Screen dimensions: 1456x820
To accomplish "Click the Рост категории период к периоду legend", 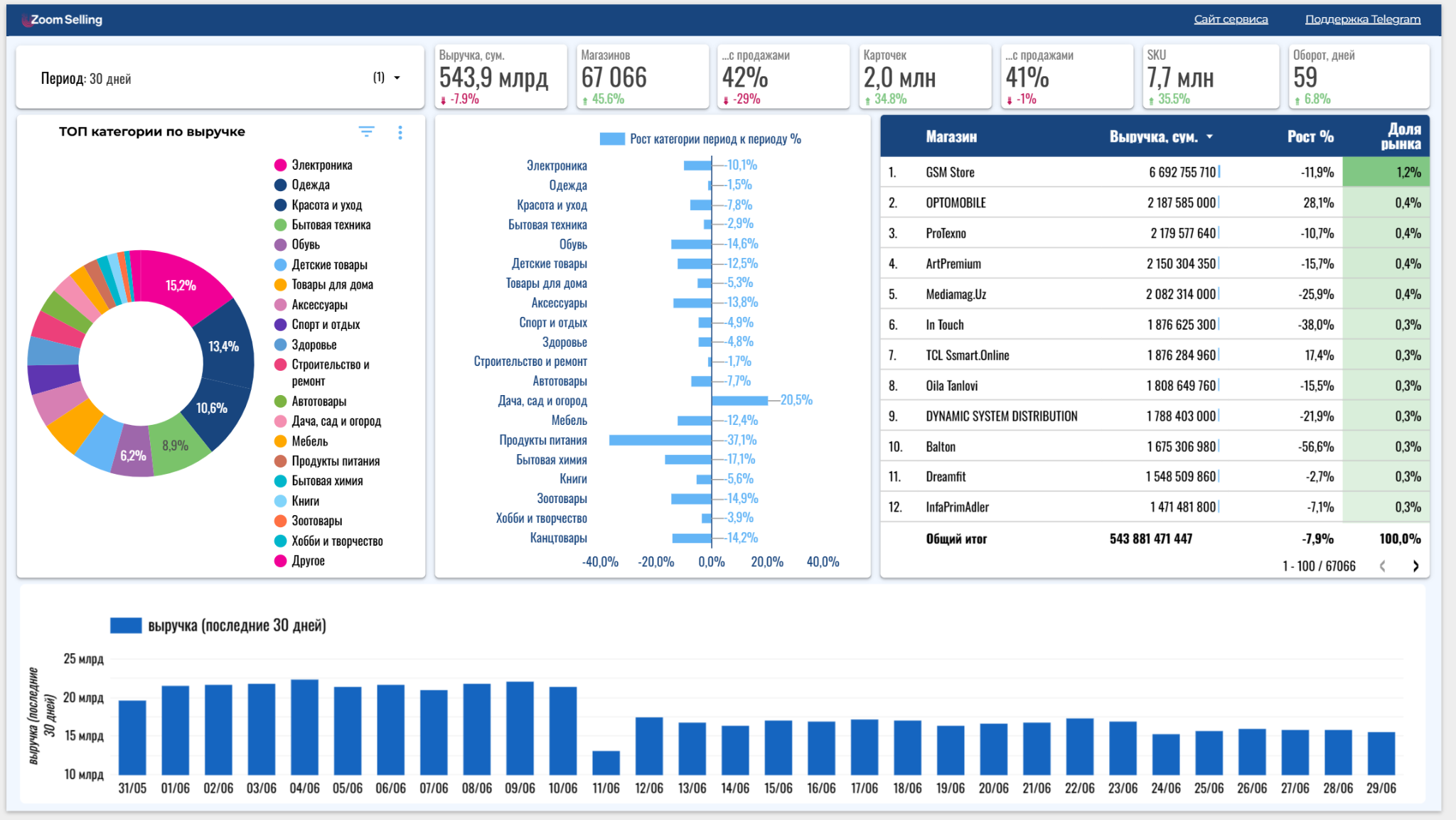I will tap(700, 139).
